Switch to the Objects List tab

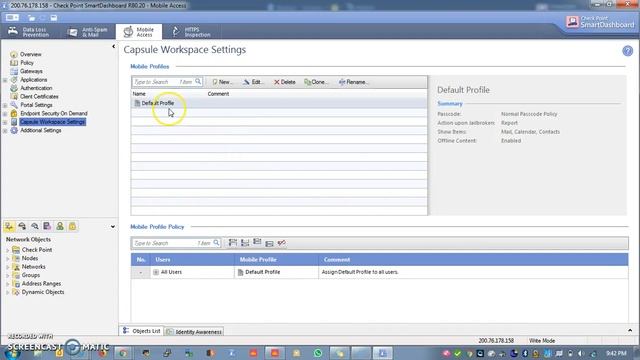[x=142, y=331]
